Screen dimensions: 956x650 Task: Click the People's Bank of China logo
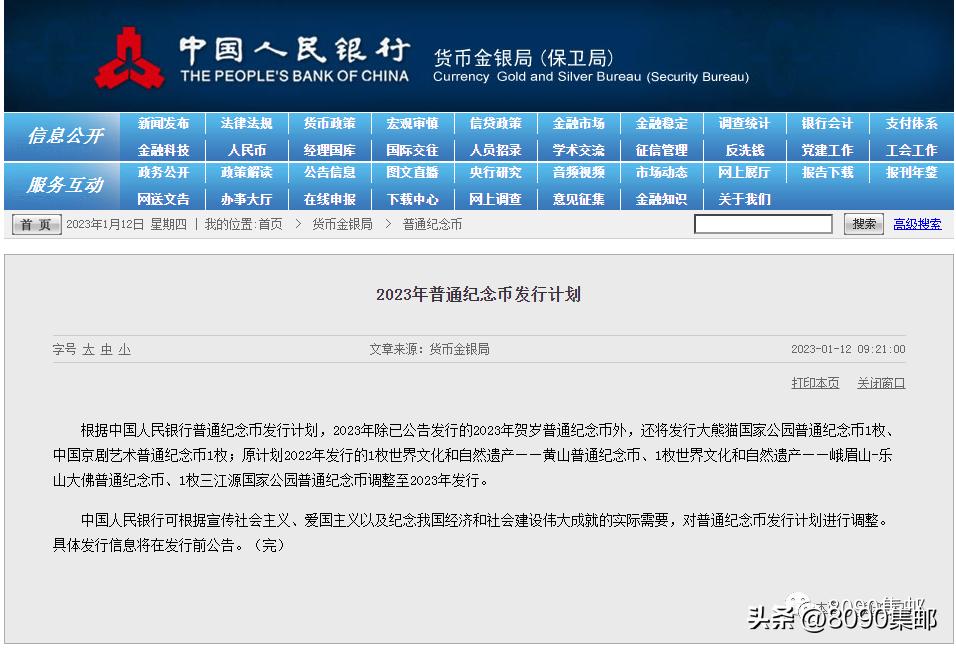pos(130,57)
